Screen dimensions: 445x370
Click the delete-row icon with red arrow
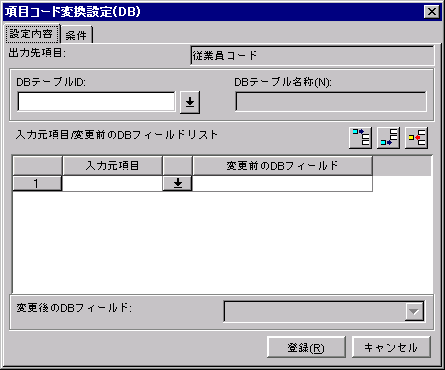pos(416,137)
